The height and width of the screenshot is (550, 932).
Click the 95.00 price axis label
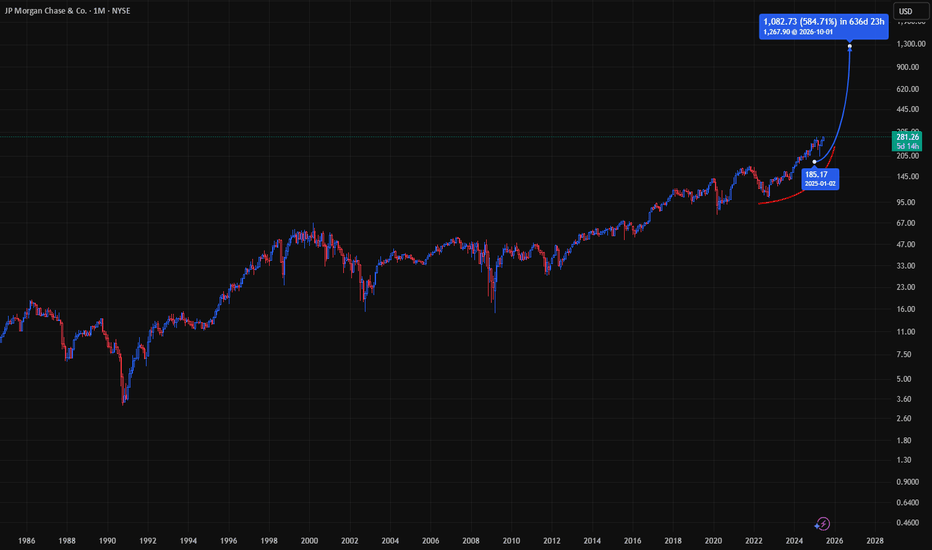[906, 202]
